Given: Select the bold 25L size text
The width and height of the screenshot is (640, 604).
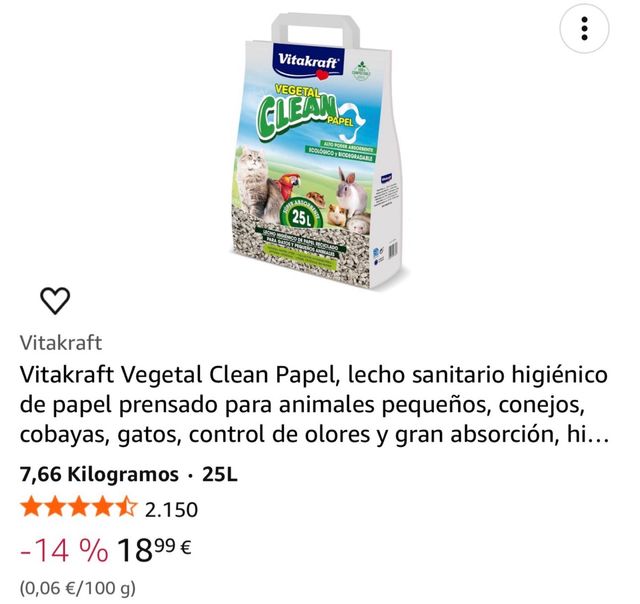Looking at the screenshot, I should [220, 474].
